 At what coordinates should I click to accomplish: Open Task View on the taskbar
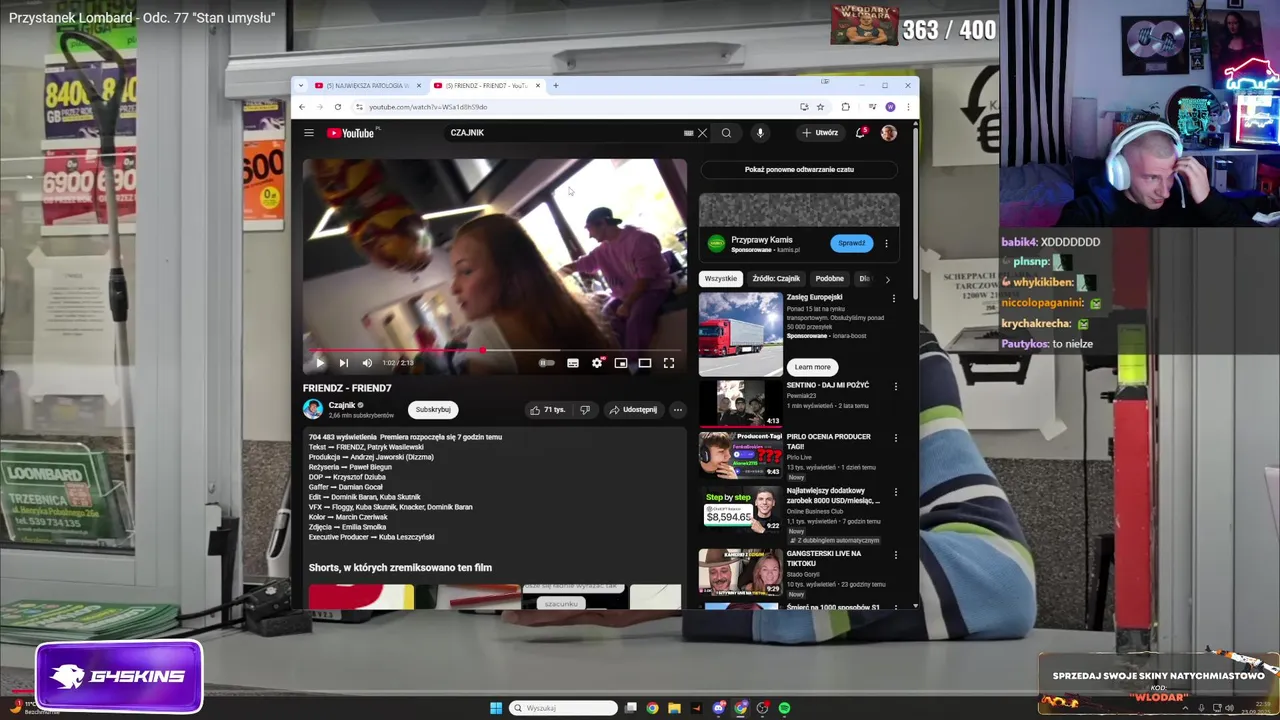click(x=631, y=708)
